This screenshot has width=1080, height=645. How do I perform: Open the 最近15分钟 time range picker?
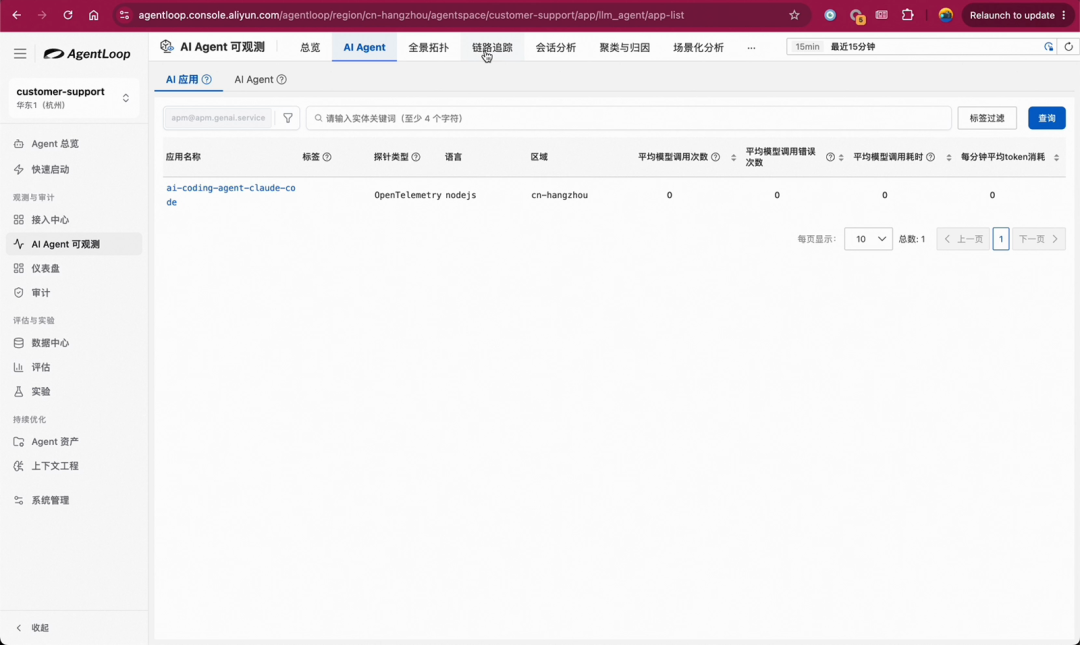(921, 47)
